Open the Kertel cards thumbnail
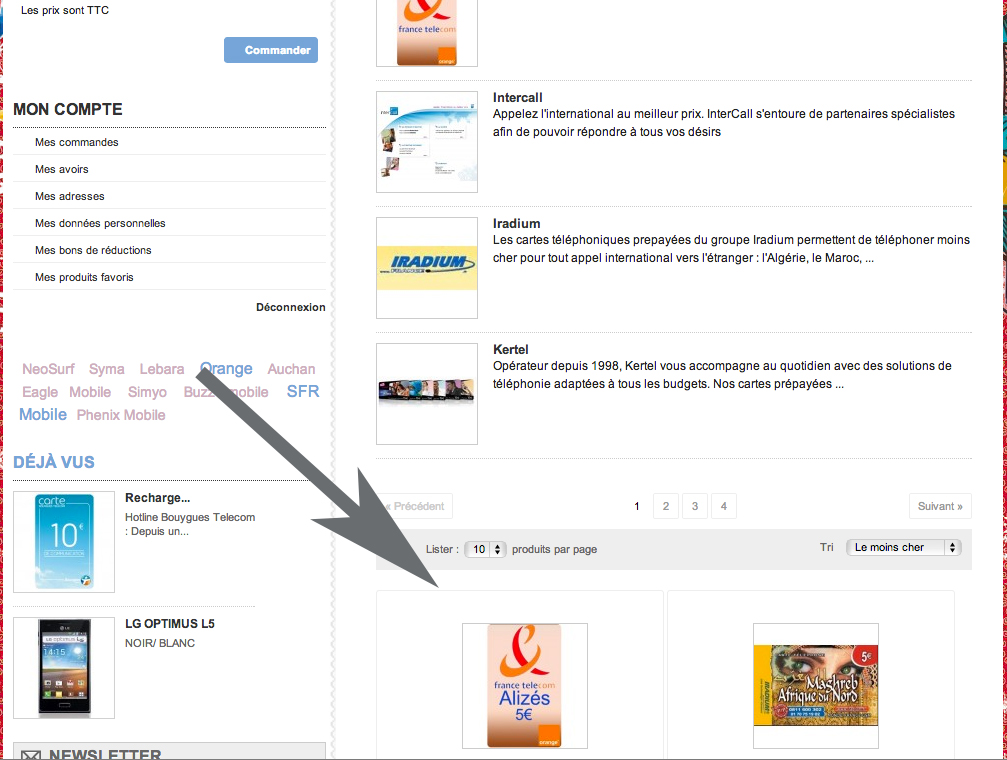Image resolution: width=1007 pixels, height=760 pixels. [x=426, y=393]
